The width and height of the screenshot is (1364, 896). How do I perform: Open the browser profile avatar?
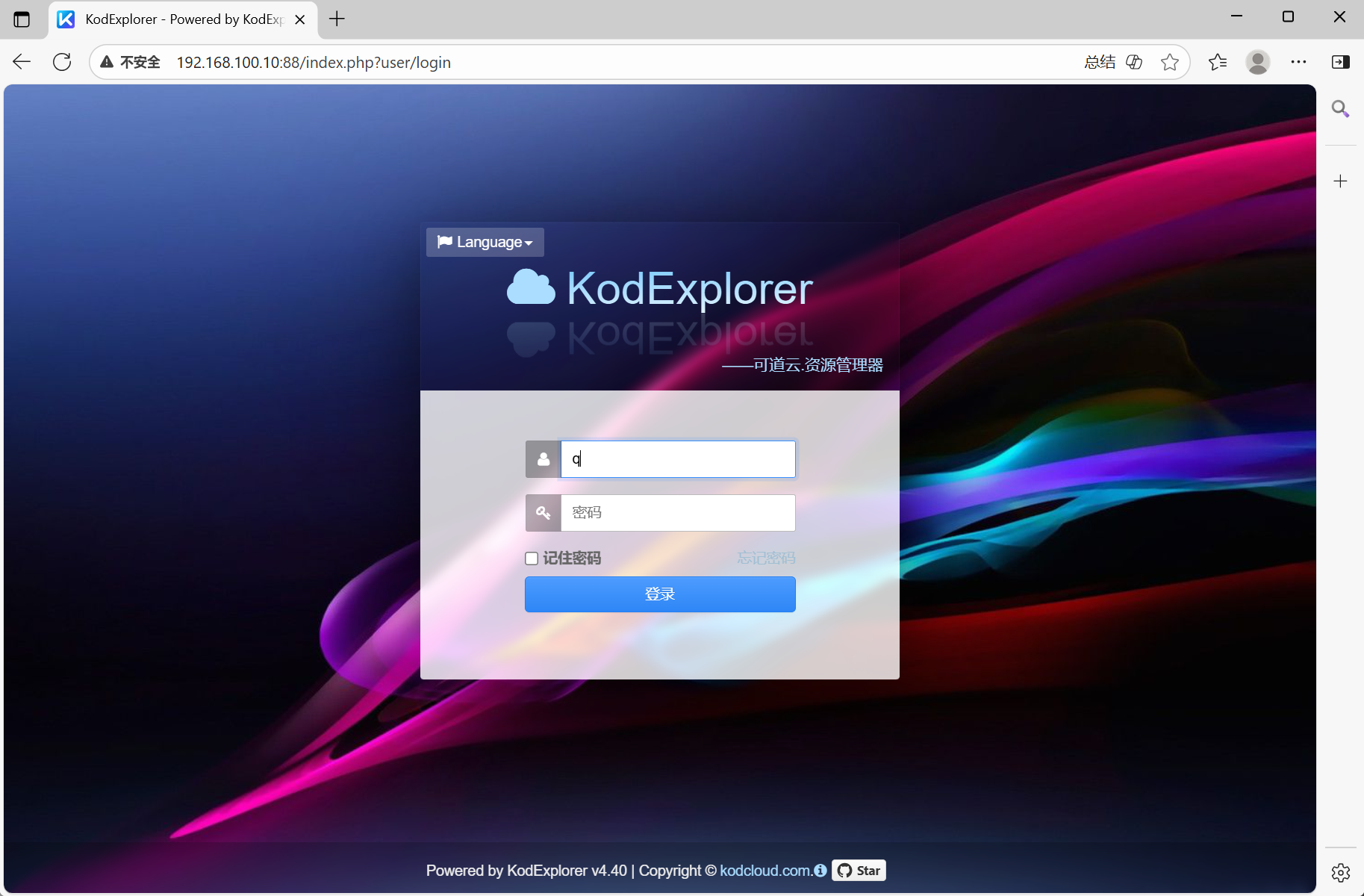pyautogui.click(x=1258, y=62)
